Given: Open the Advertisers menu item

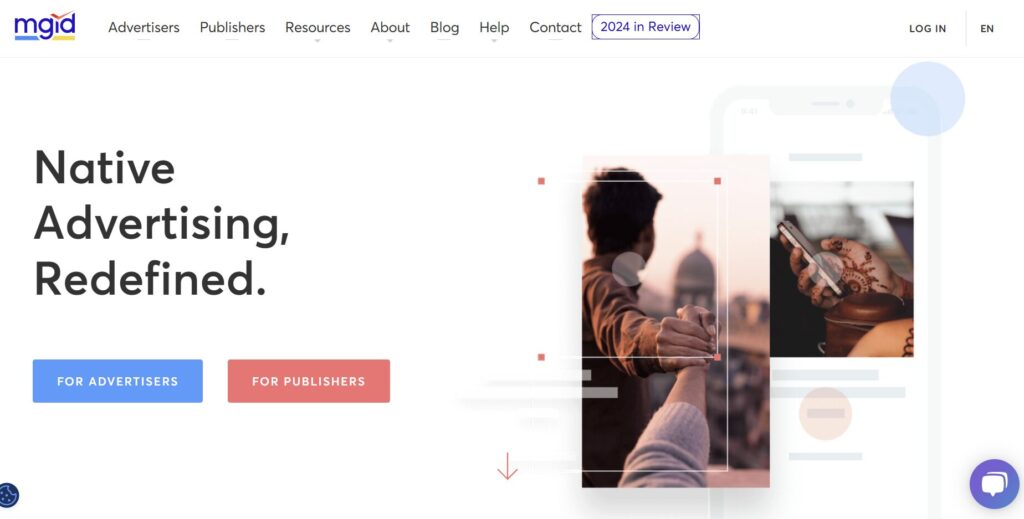Looking at the screenshot, I should point(144,27).
